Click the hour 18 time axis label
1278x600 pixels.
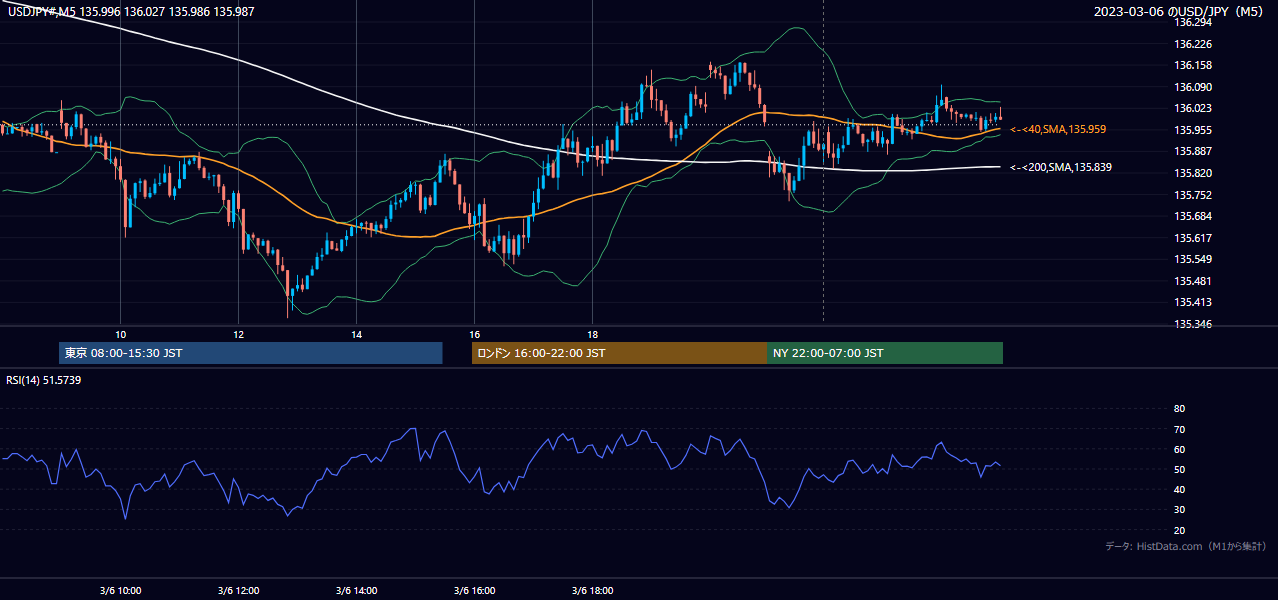(x=592, y=333)
